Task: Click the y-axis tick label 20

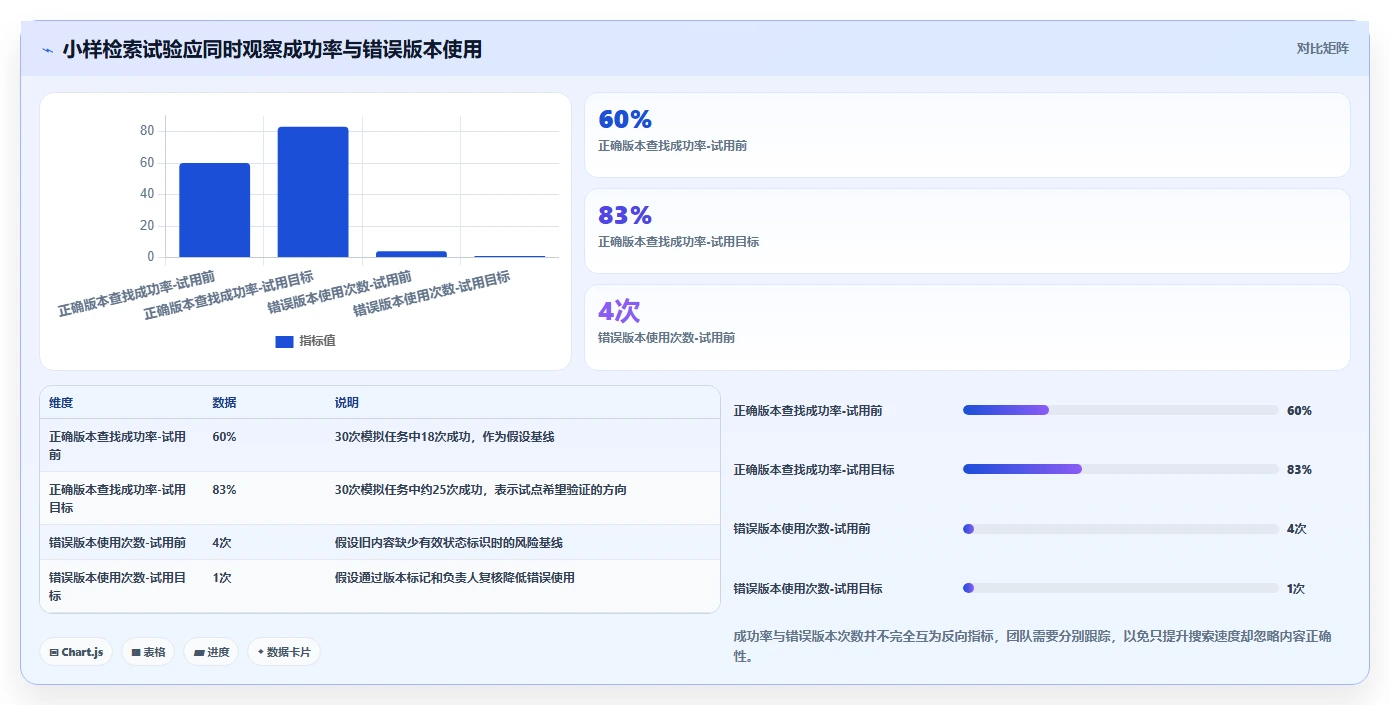Action: point(147,226)
